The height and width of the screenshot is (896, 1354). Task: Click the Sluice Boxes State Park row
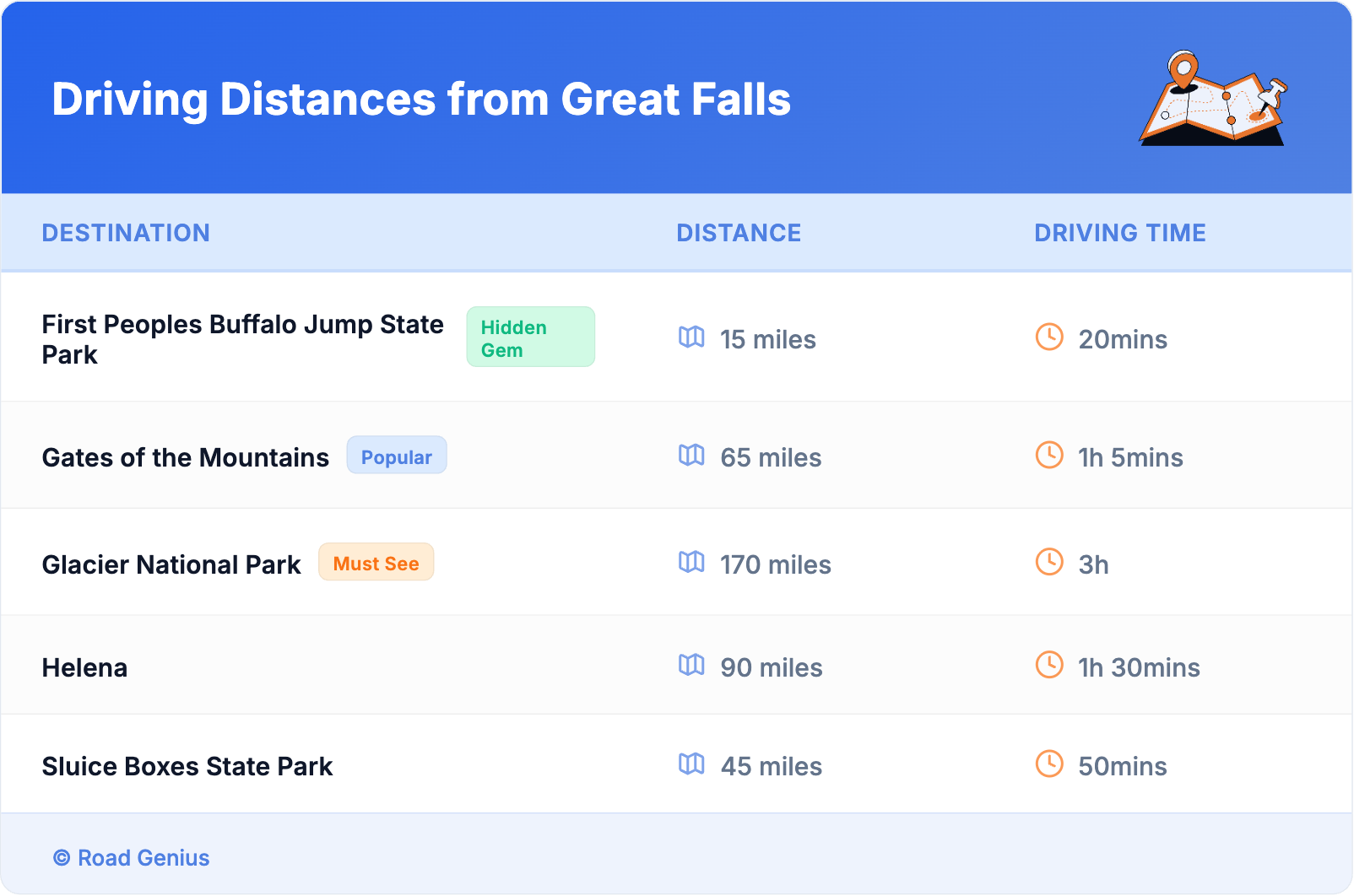[x=187, y=766]
